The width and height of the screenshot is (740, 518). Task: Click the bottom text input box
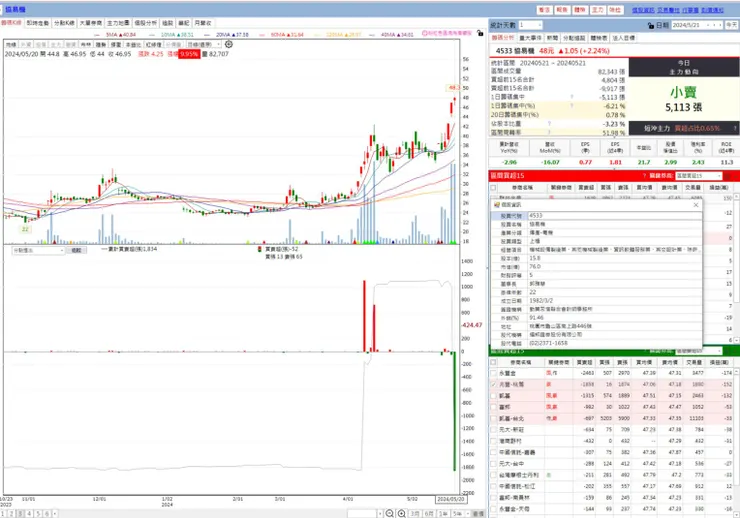(362, 514)
